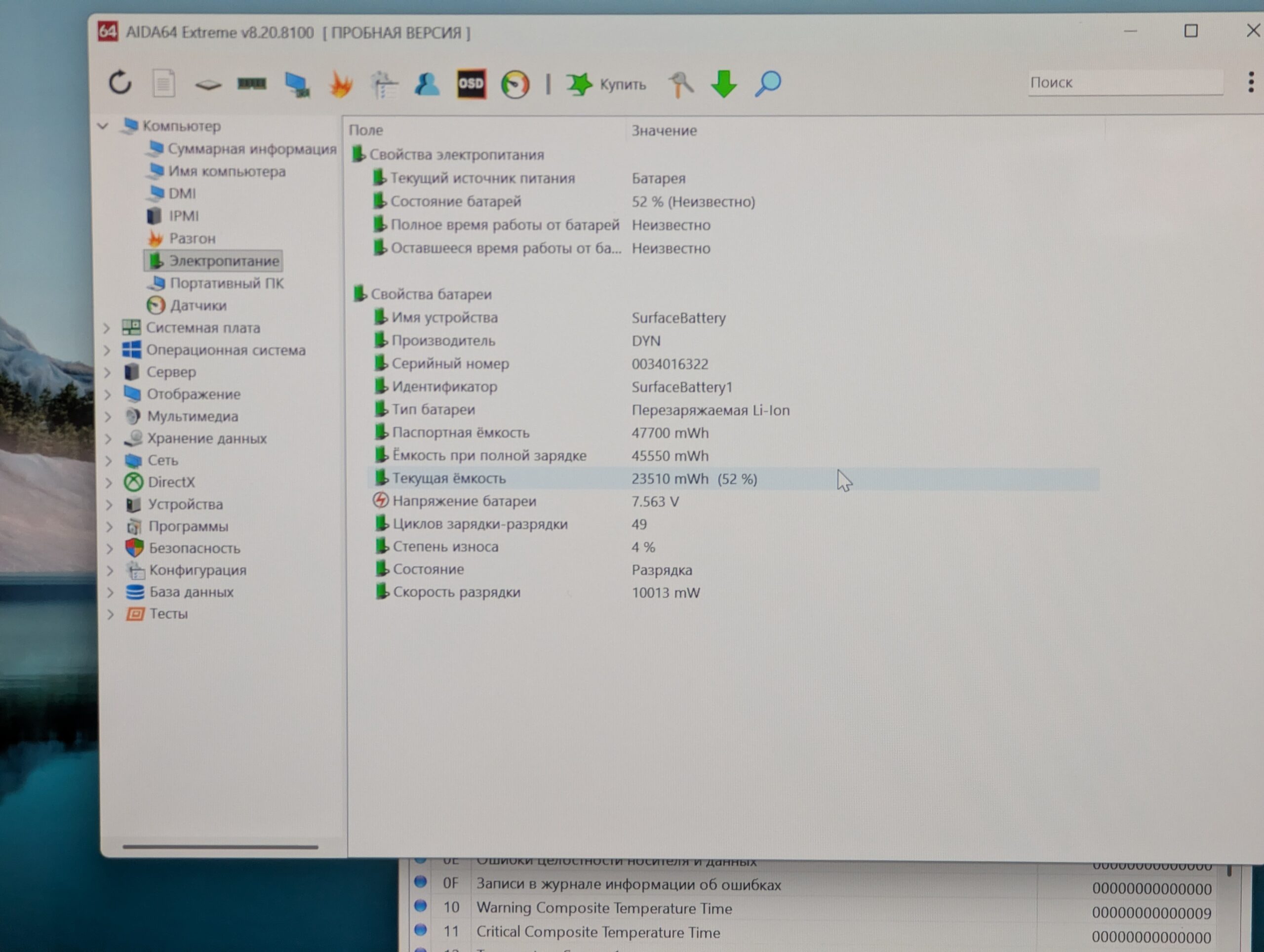1264x952 pixels.
Task: Click the AIDA64 title bar app icon
Action: pos(108,32)
